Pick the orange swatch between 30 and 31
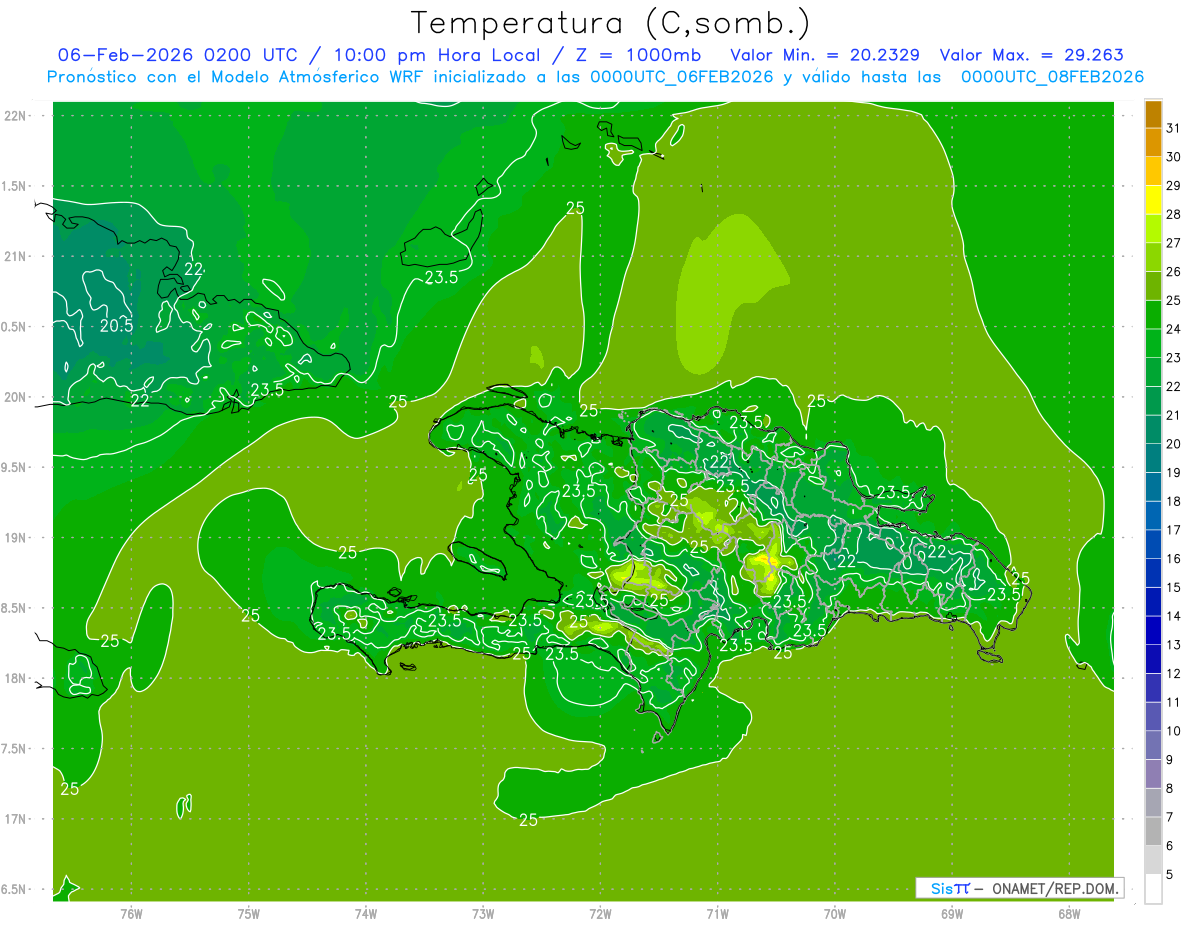 (1153, 142)
